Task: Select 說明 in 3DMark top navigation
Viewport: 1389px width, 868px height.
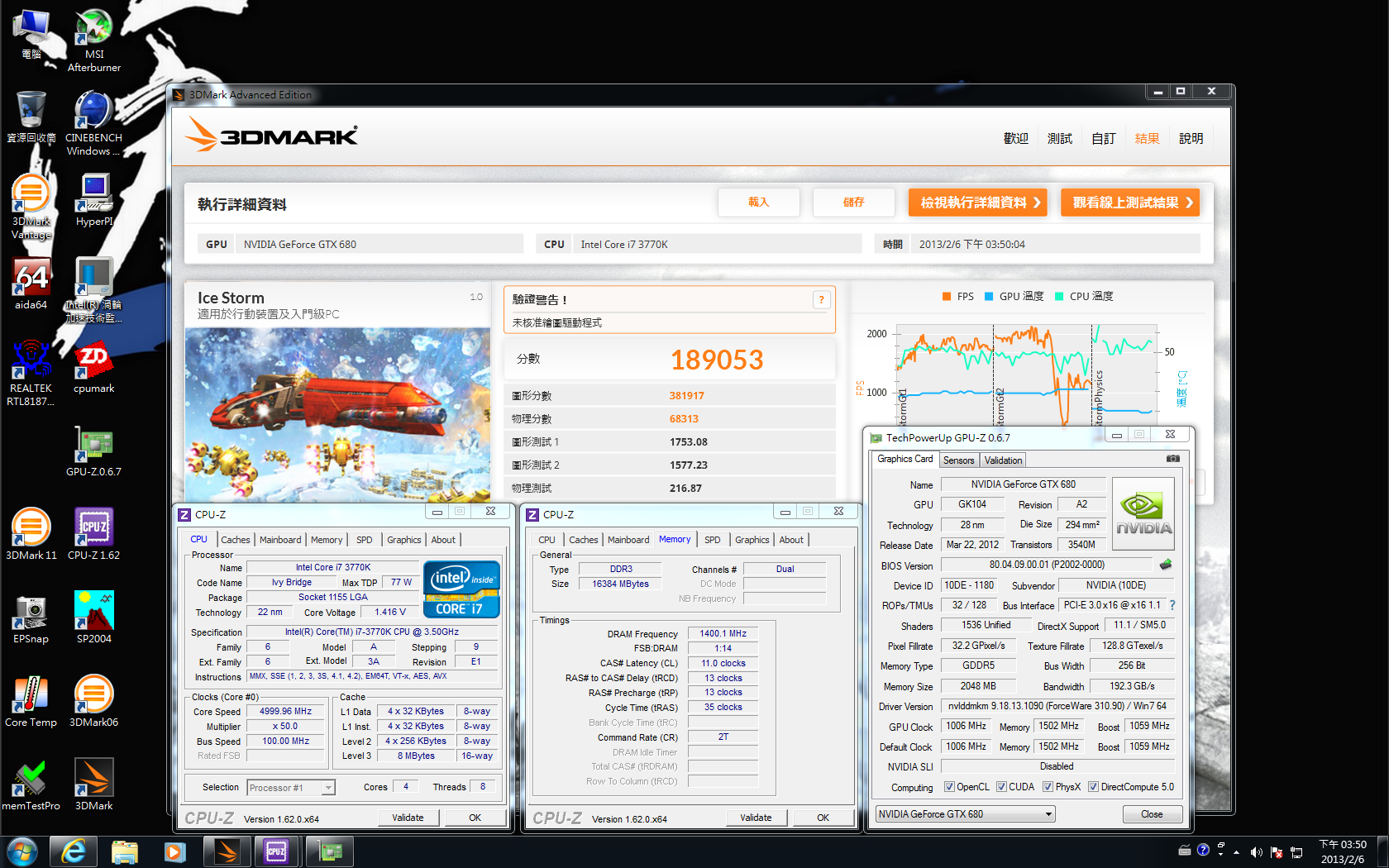Action: click(1191, 139)
